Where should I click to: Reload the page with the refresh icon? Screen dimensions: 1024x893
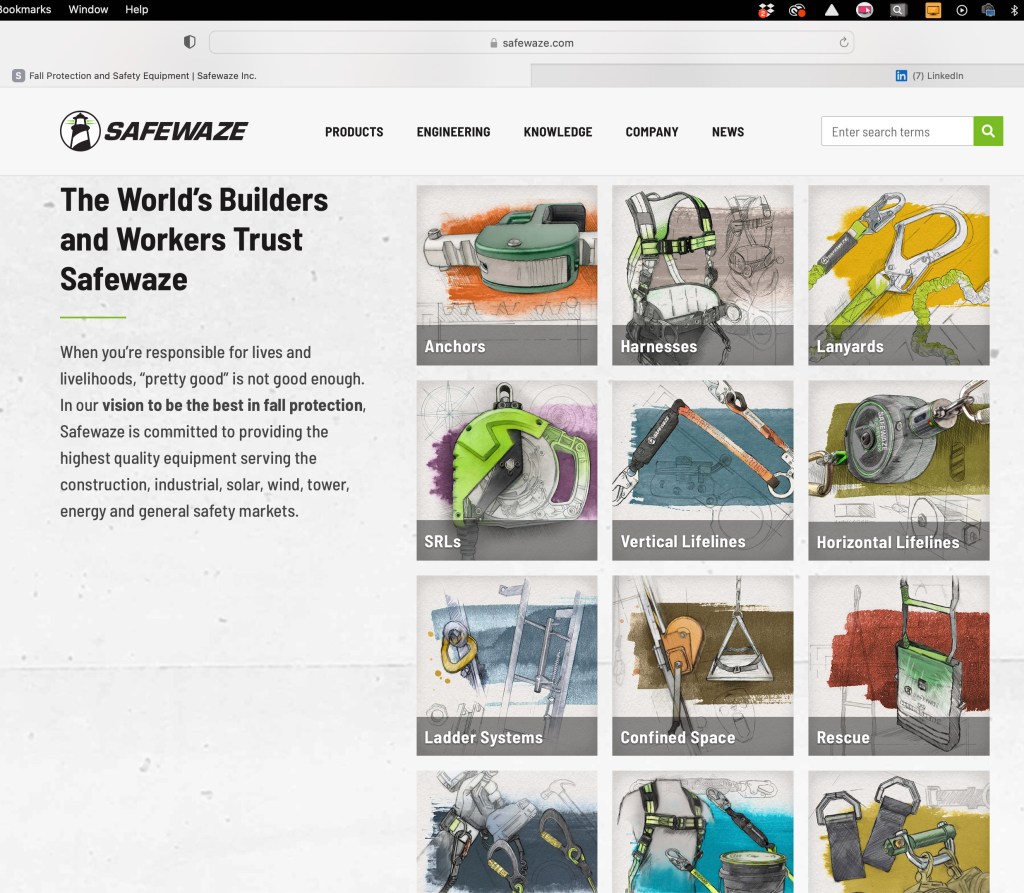click(844, 43)
